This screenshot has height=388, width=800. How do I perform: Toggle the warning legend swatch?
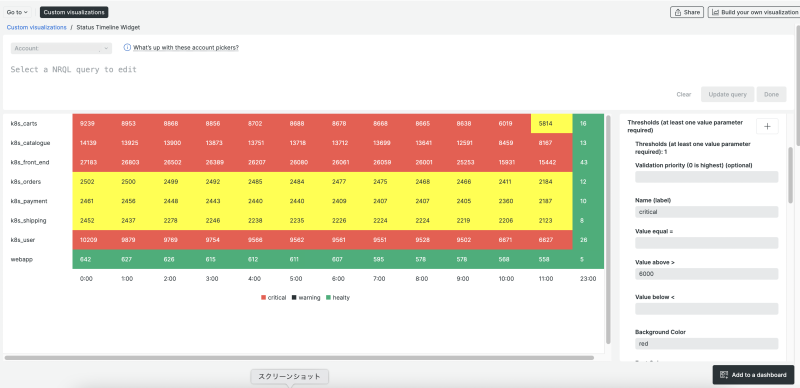[x=294, y=298]
